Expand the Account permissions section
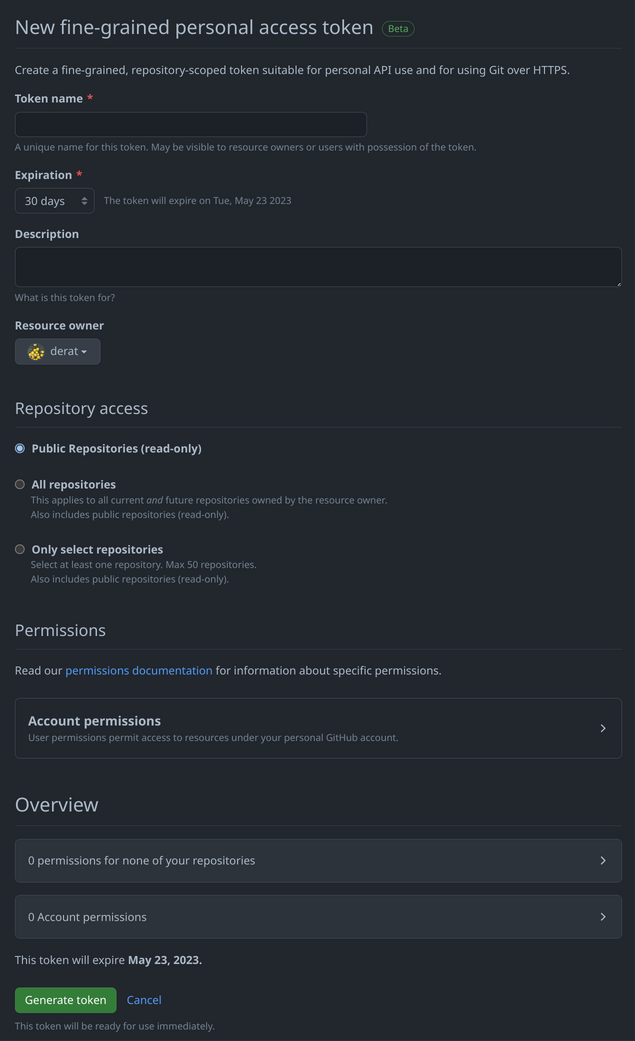This screenshot has height=1041, width=635. click(x=318, y=728)
